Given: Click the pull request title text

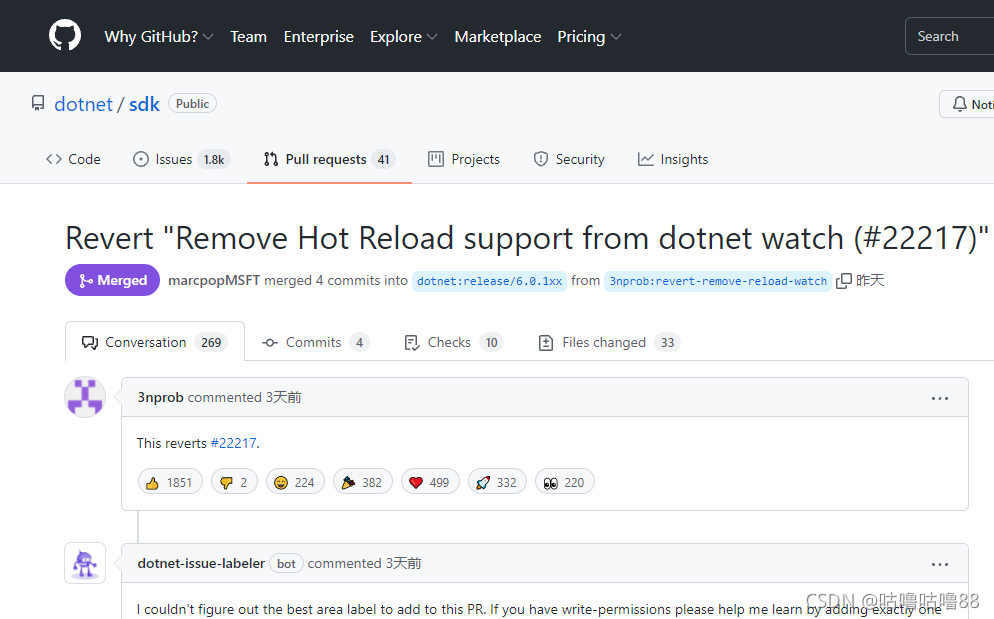Looking at the screenshot, I should pyautogui.click(x=527, y=238).
